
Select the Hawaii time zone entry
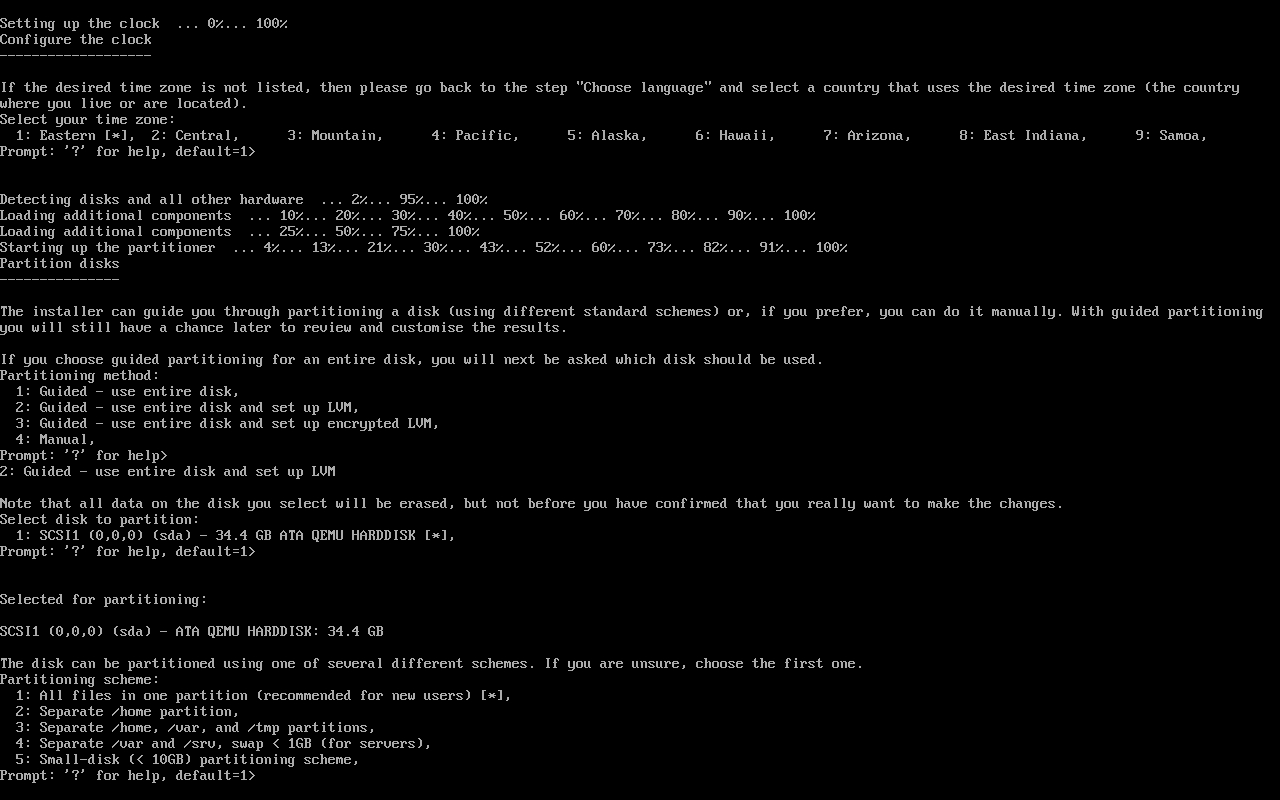[735, 136]
